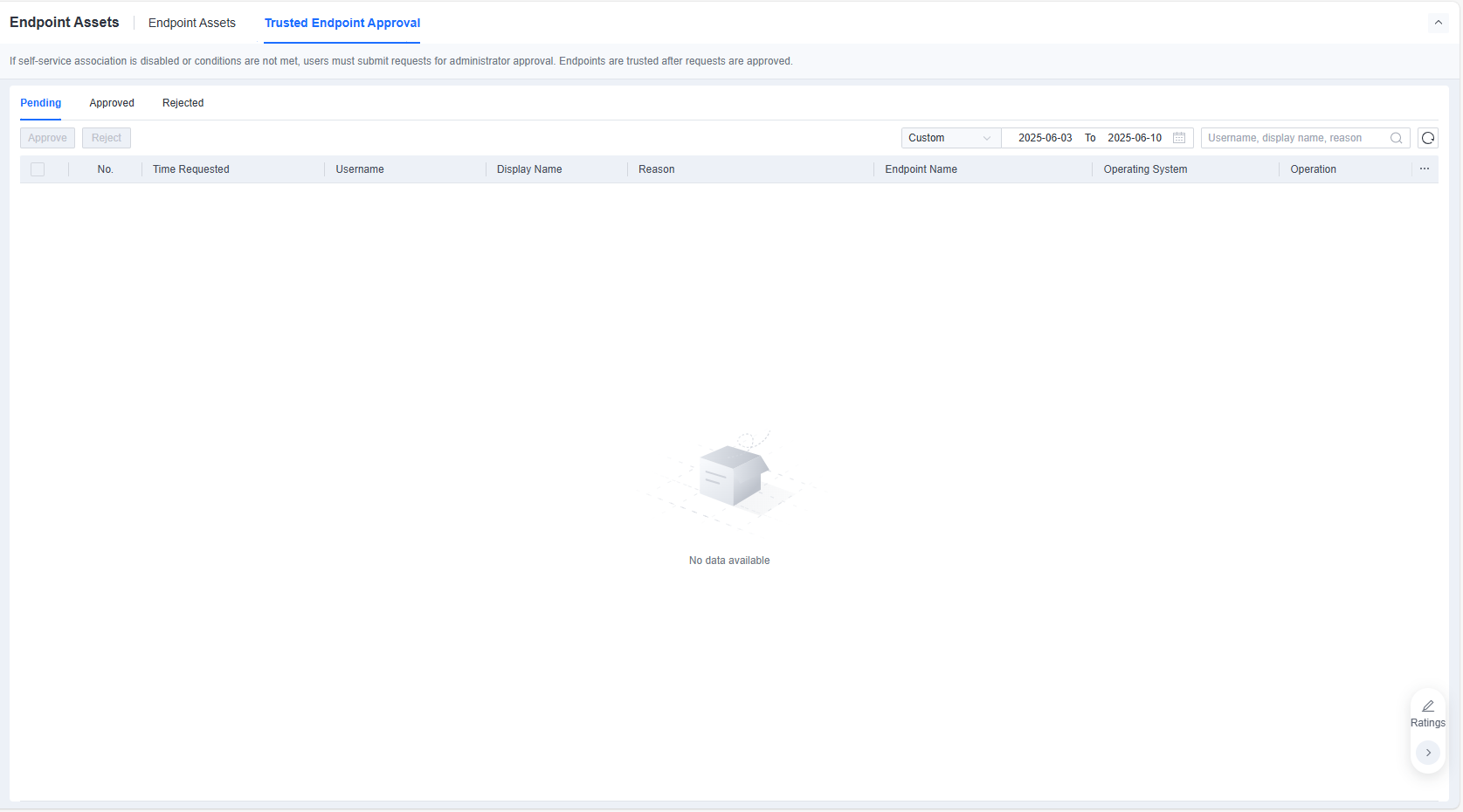Open the column settings ellipsis icon
Screen dimensions: 1463x812
click(x=1425, y=169)
